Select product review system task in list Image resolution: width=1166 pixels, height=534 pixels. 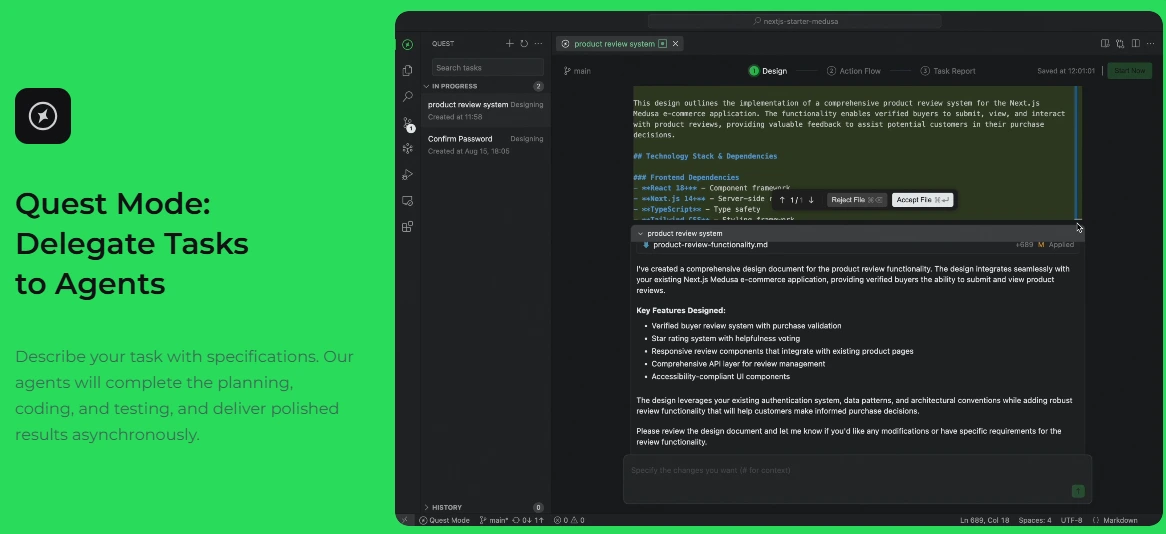click(486, 110)
